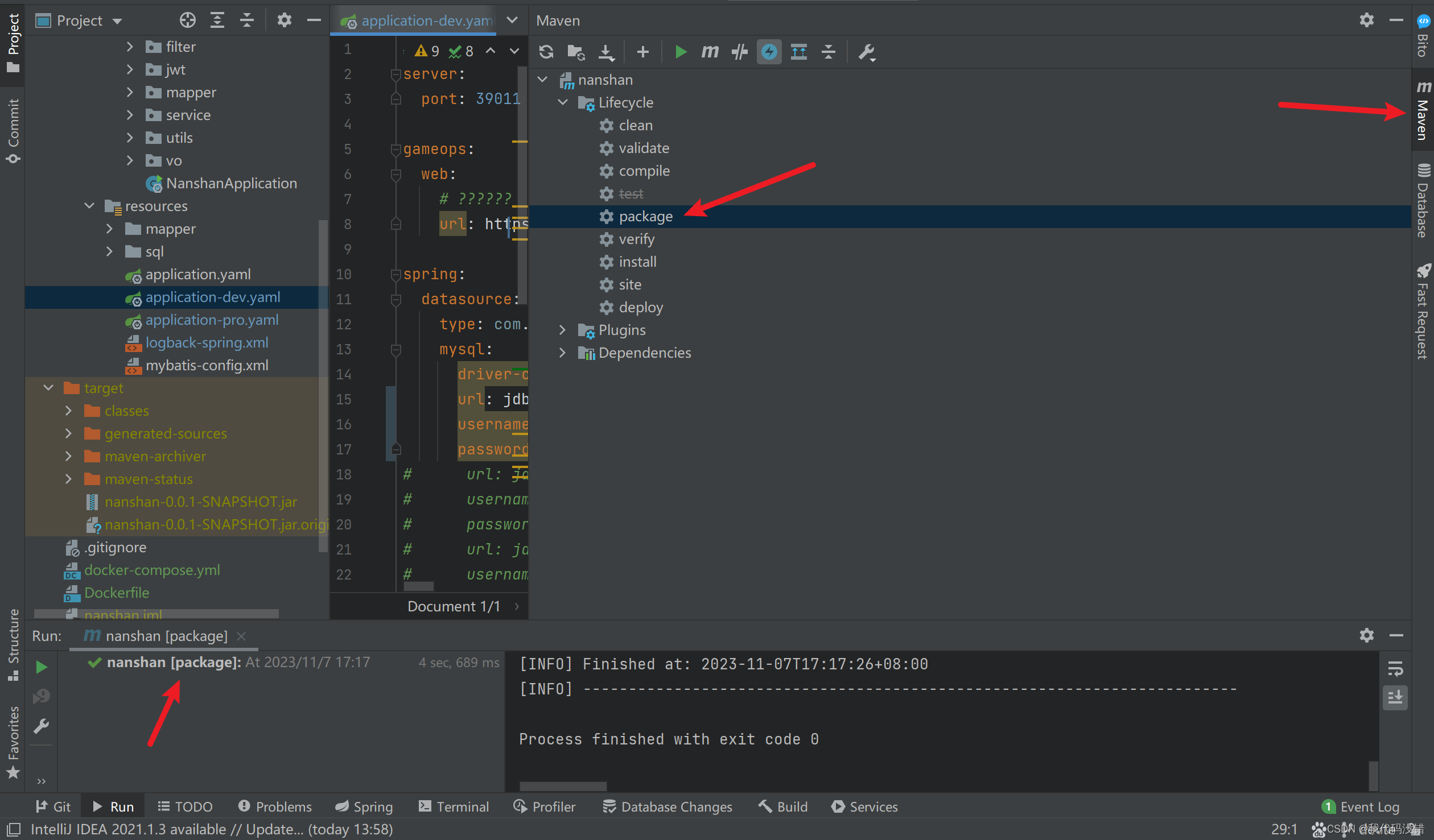Collapse all in Project panel

coord(247,20)
